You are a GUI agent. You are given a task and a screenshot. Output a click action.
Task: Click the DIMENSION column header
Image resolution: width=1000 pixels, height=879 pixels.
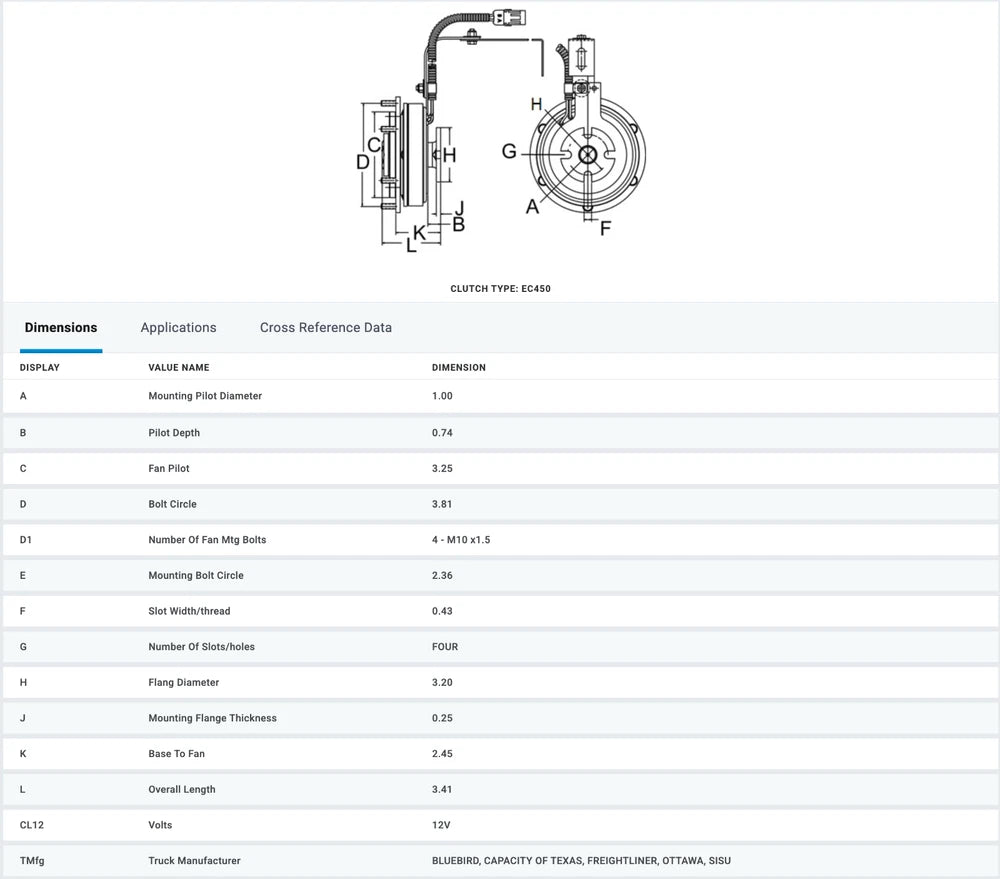coord(458,368)
